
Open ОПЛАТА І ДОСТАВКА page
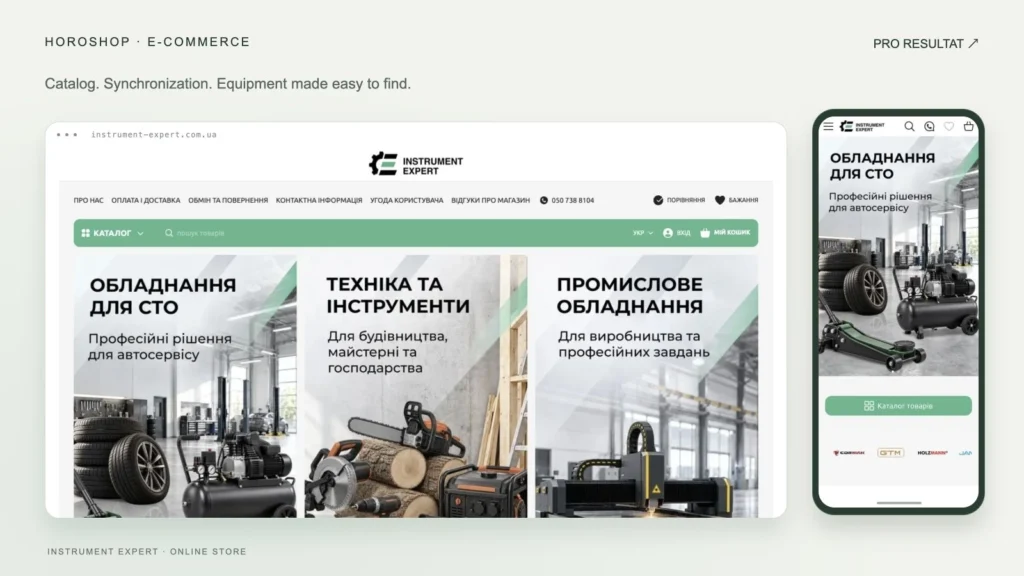click(146, 200)
